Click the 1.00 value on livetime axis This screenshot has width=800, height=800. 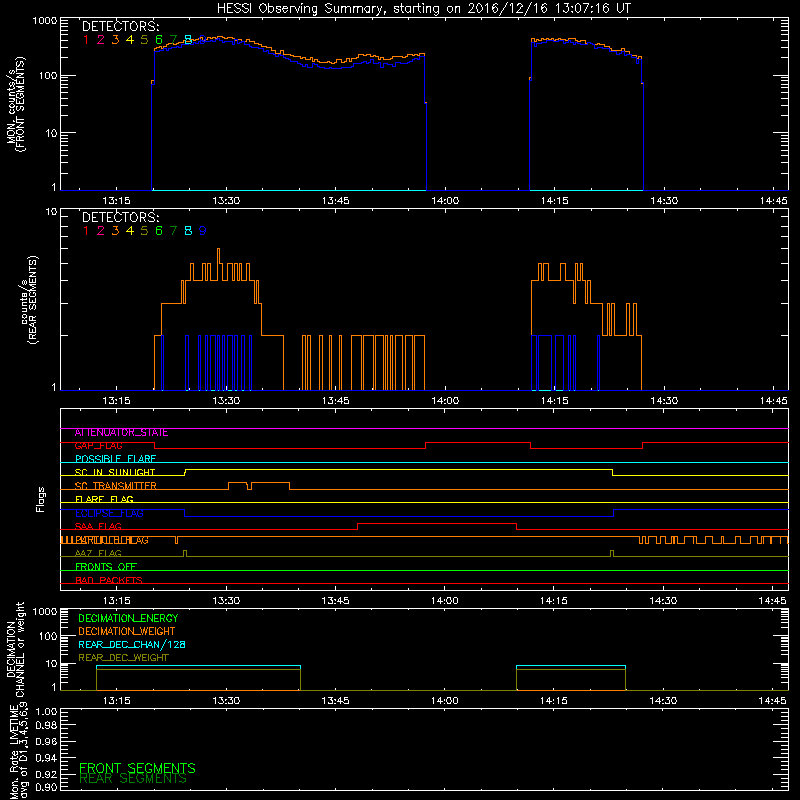coord(46,712)
